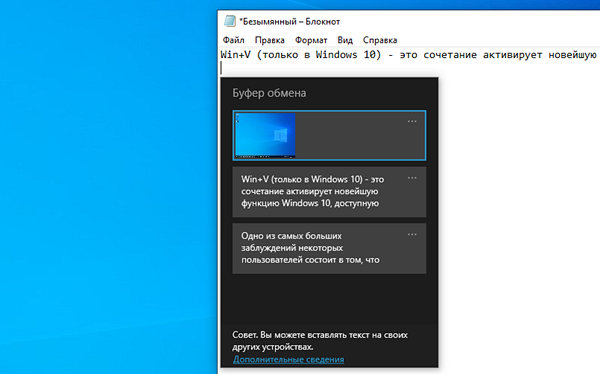
Task: Open options for the 'Одно из самых' entry
Action: click(x=412, y=235)
